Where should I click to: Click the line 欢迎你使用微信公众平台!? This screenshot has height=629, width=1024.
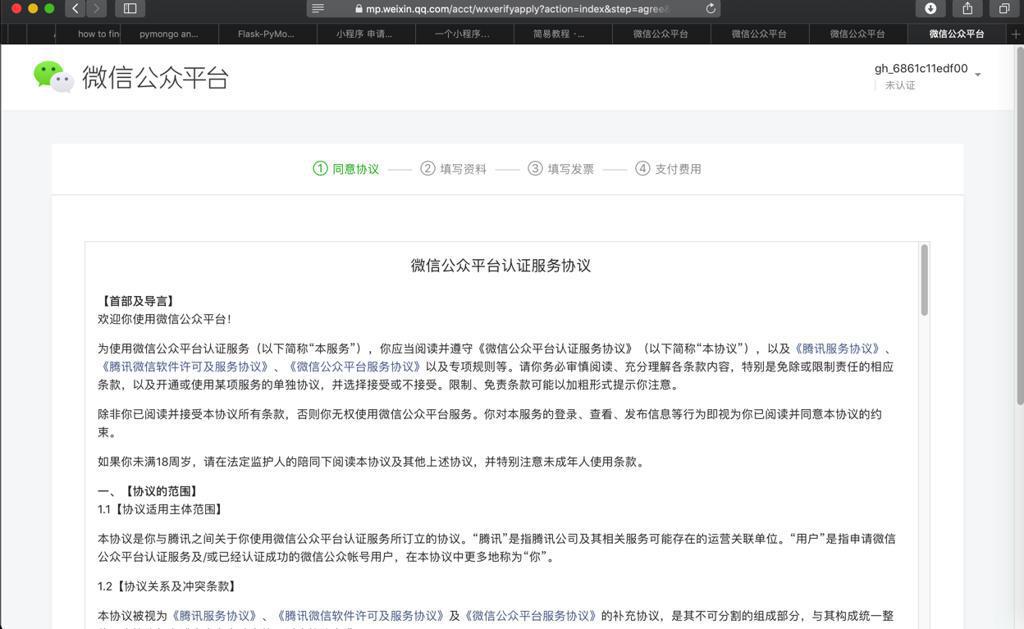tap(165, 319)
